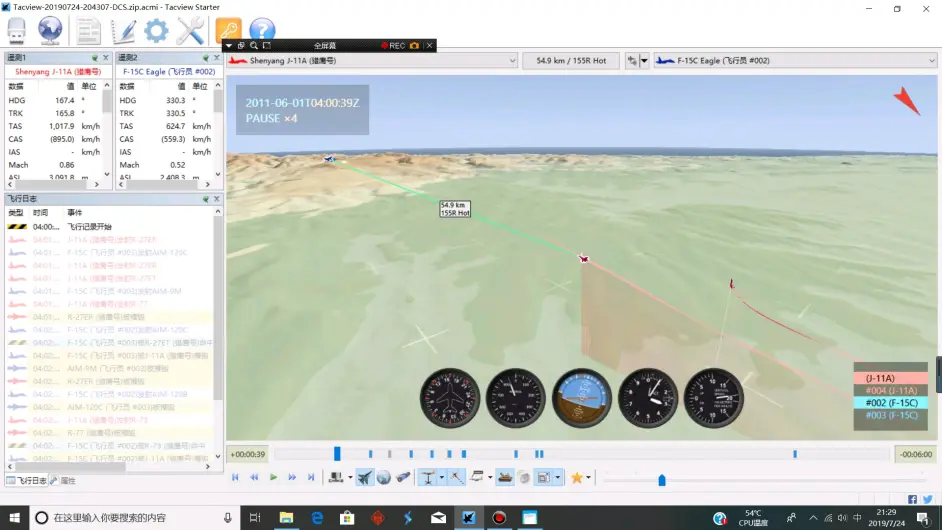Click the current position handle on timeline
The width and height of the screenshot is (942, 530).
pos(337,454)
